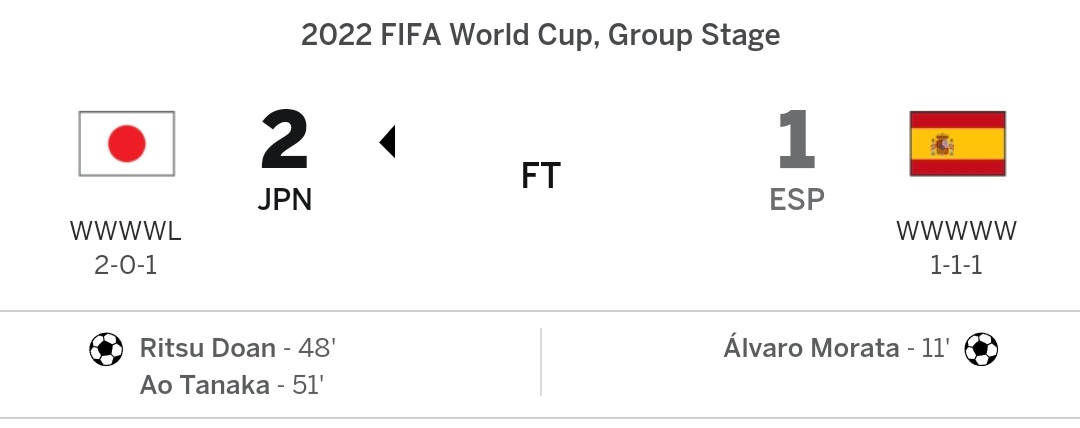Click Japan's score number 2

284,140
